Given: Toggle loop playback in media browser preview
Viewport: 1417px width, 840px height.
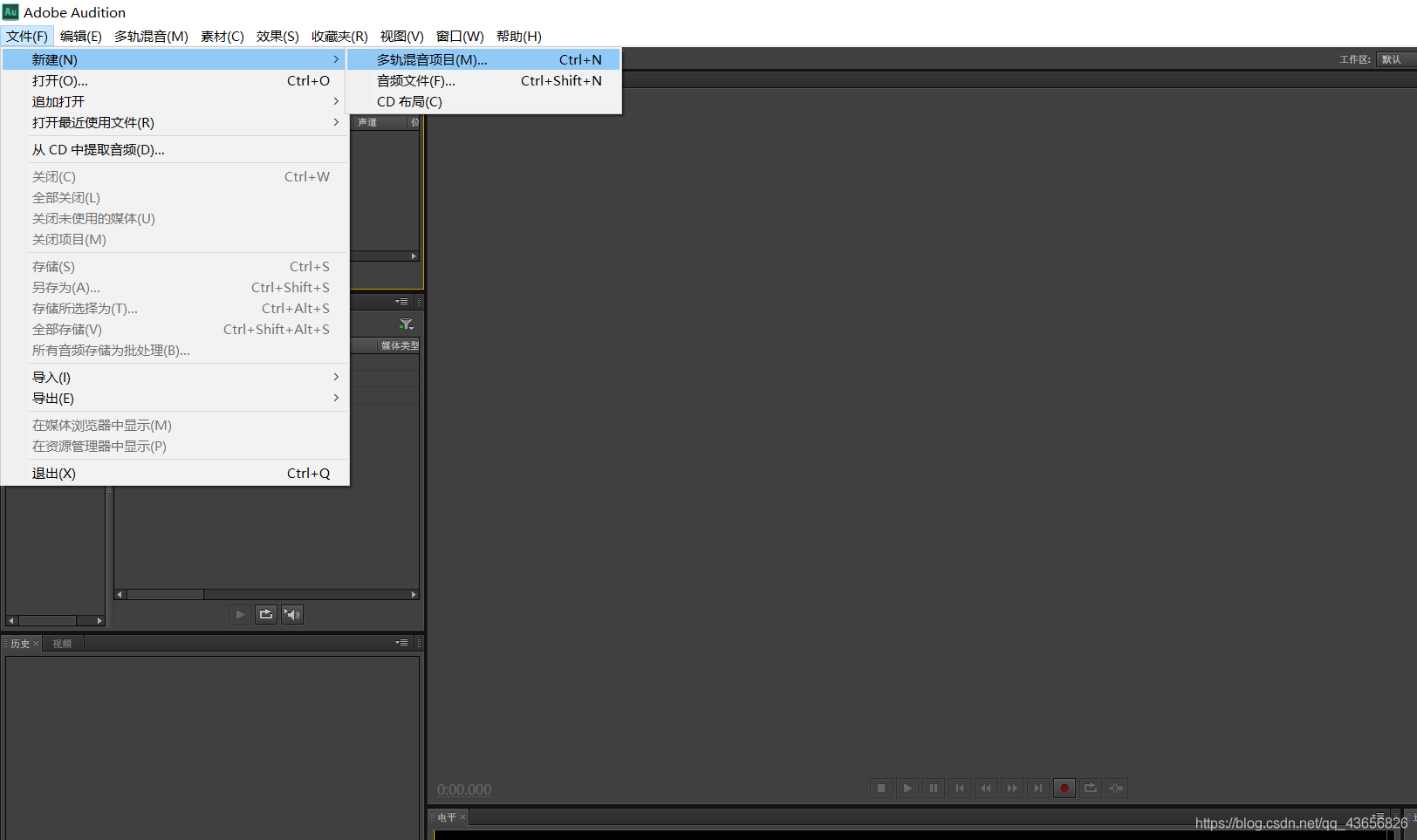Looking at the screenshot, I should pyautogui.click(x=266, y=615).
